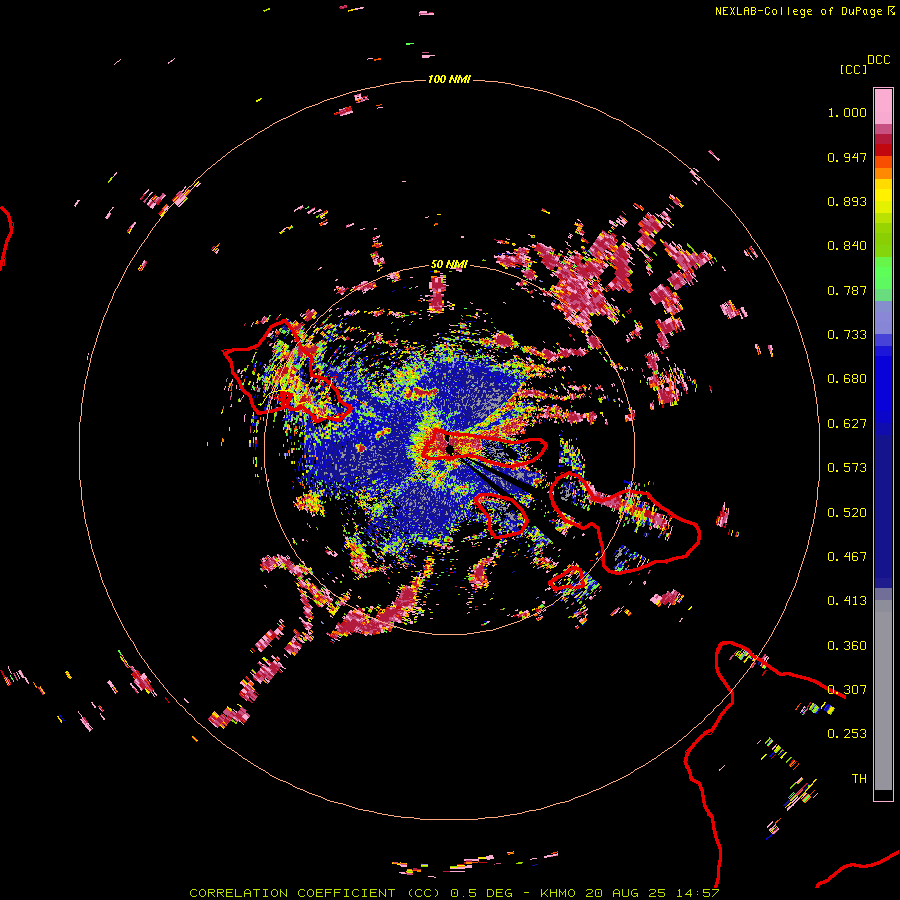This screenshot has width=900, height=900.
Task: Select the 0.307 scale value
Action: 847,690
